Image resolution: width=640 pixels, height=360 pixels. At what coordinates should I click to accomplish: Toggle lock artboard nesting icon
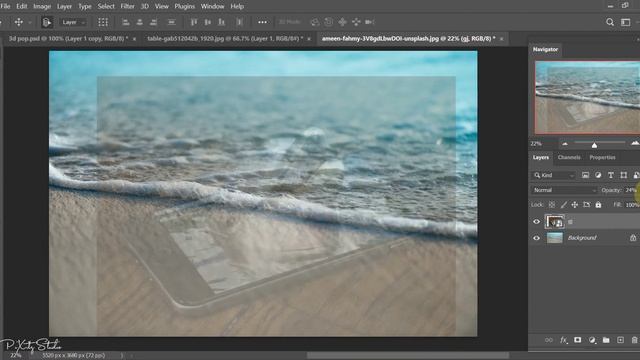coord(587,205)
